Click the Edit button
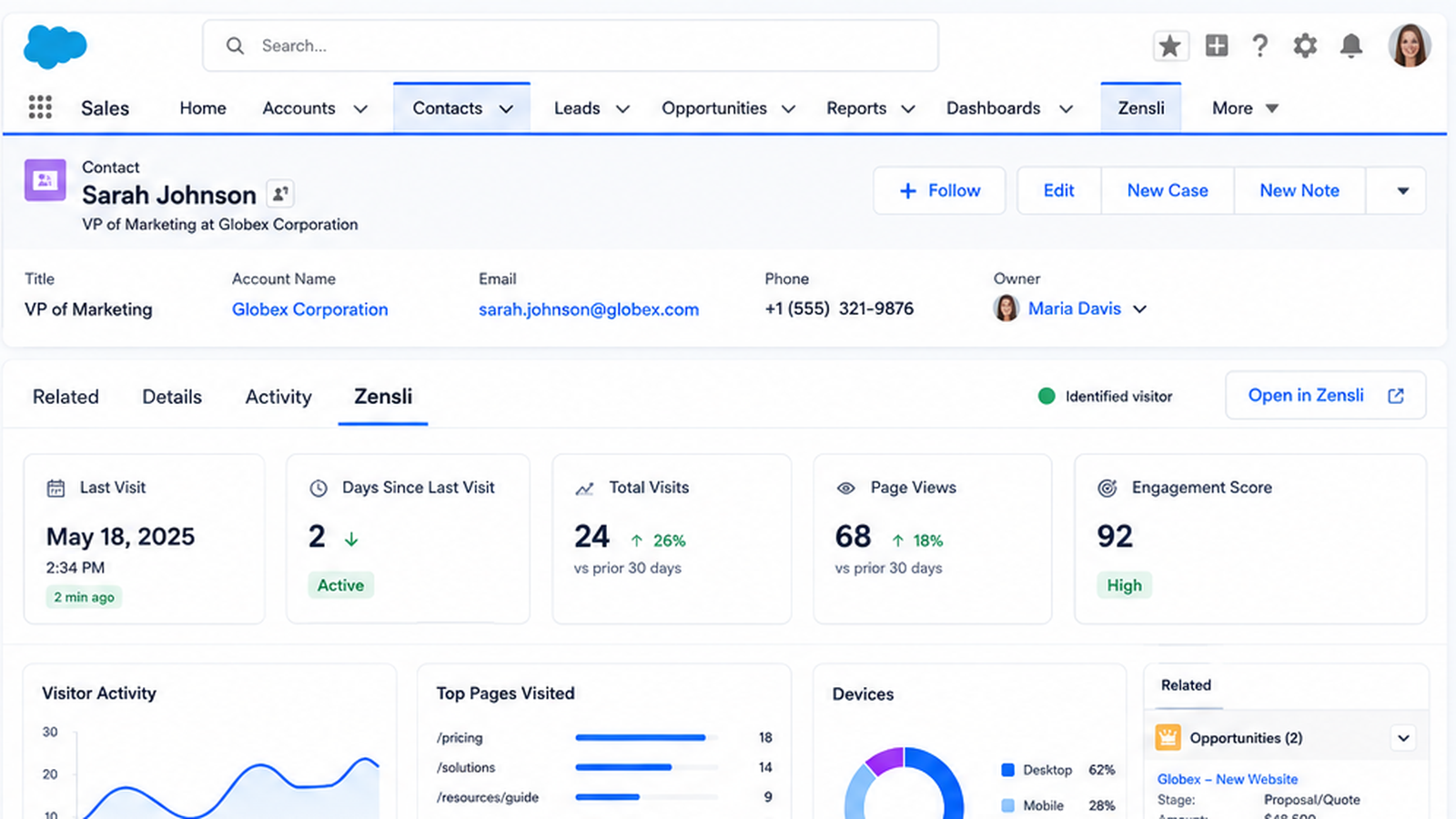This screenshot has width=1456, height=819. click(x=1058, y=190)
